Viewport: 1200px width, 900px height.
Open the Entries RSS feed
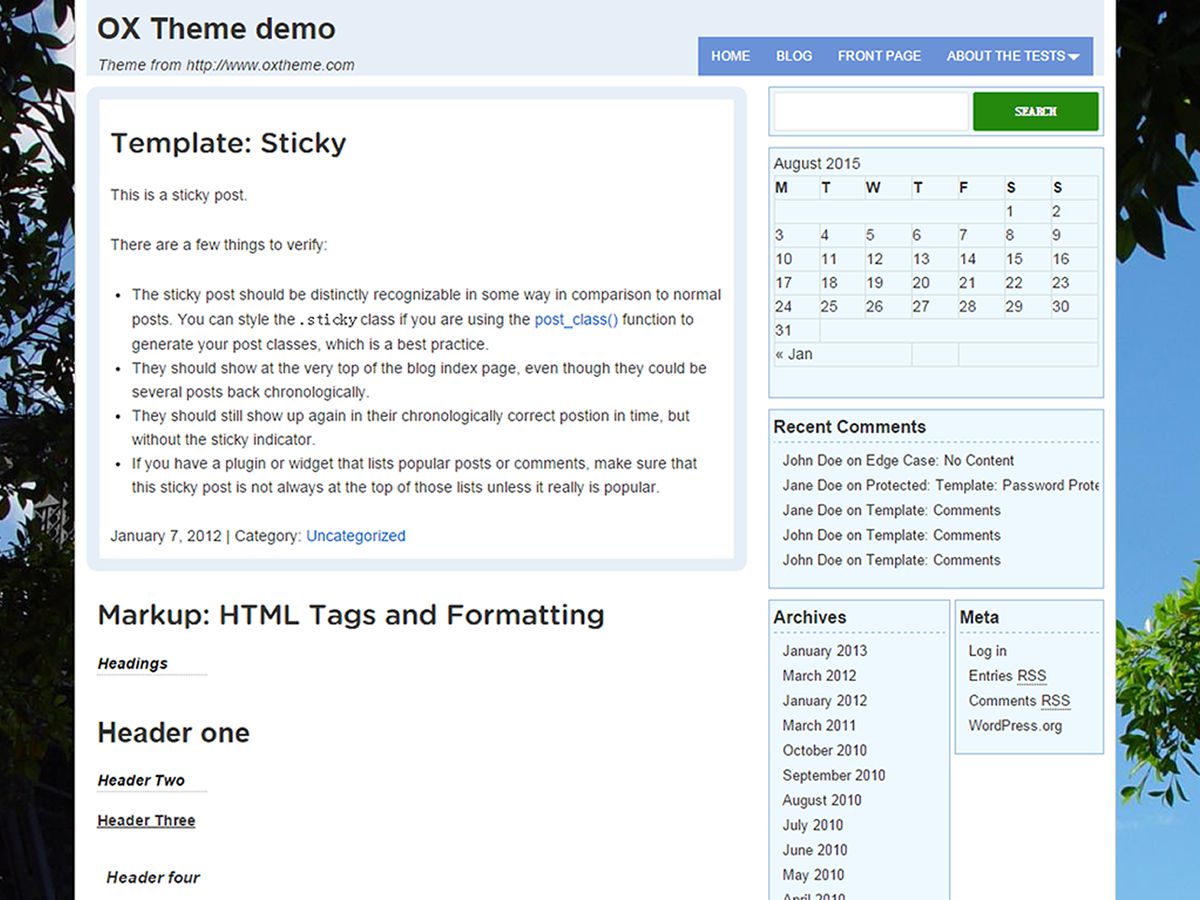[x=1007, y=675]
